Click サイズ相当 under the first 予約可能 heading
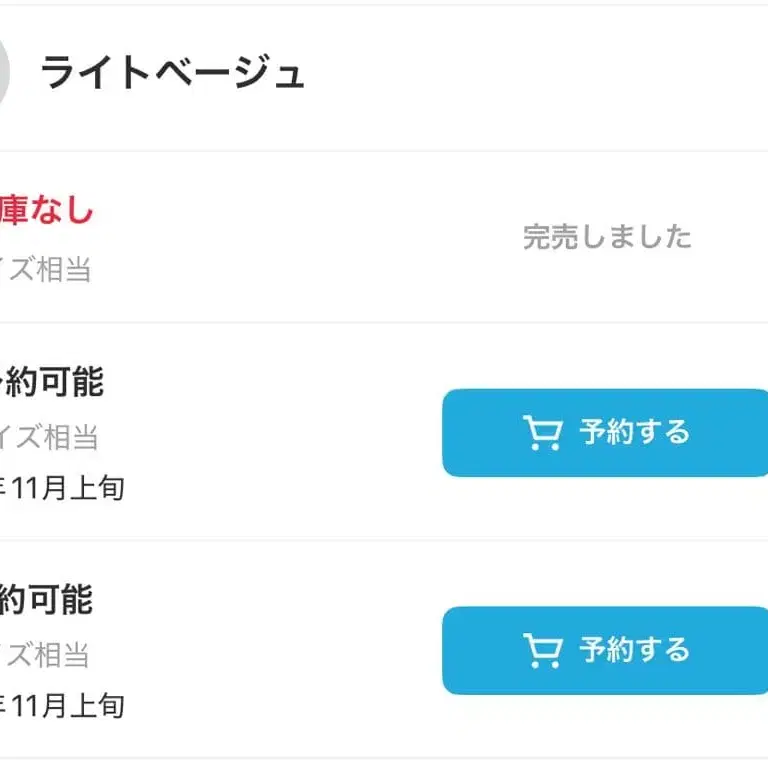 pos(50,437)
